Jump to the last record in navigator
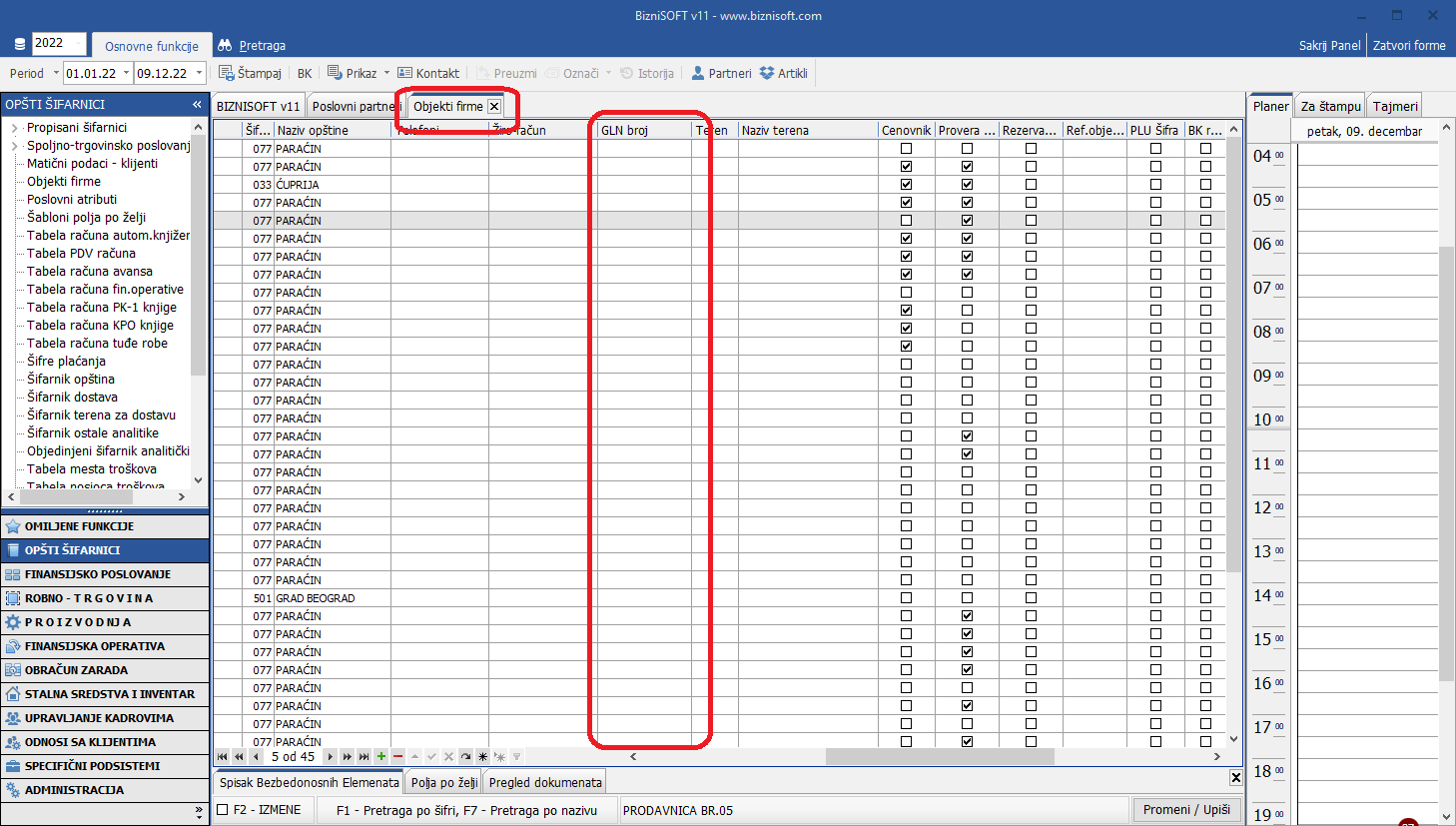Screen dimensions: 1456x826 pyautogui.click(x=364, y=757)
